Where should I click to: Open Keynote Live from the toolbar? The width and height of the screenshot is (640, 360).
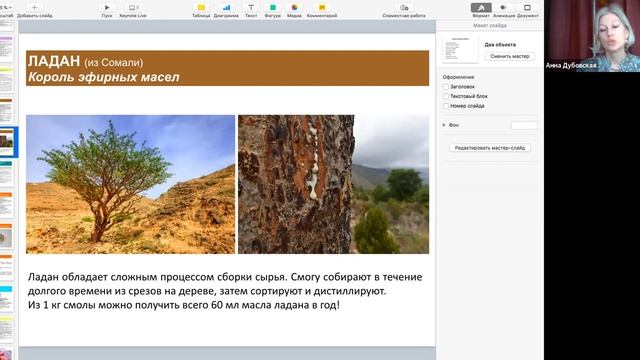(133, 7)
